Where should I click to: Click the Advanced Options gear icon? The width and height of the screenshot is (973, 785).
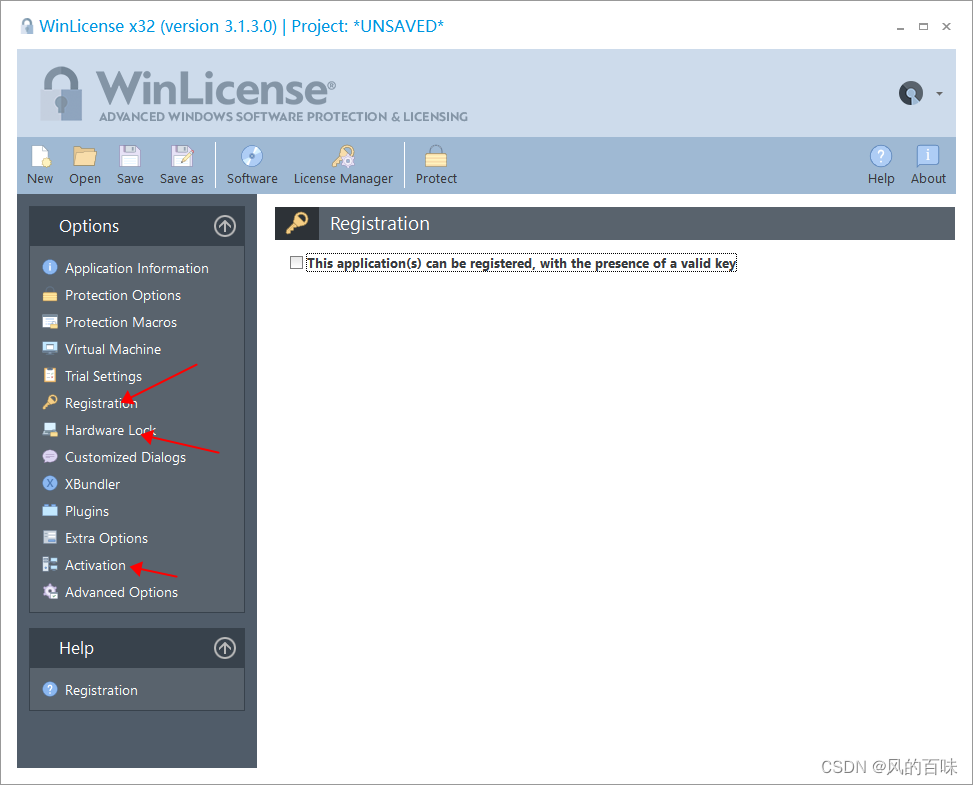(50, 591)
